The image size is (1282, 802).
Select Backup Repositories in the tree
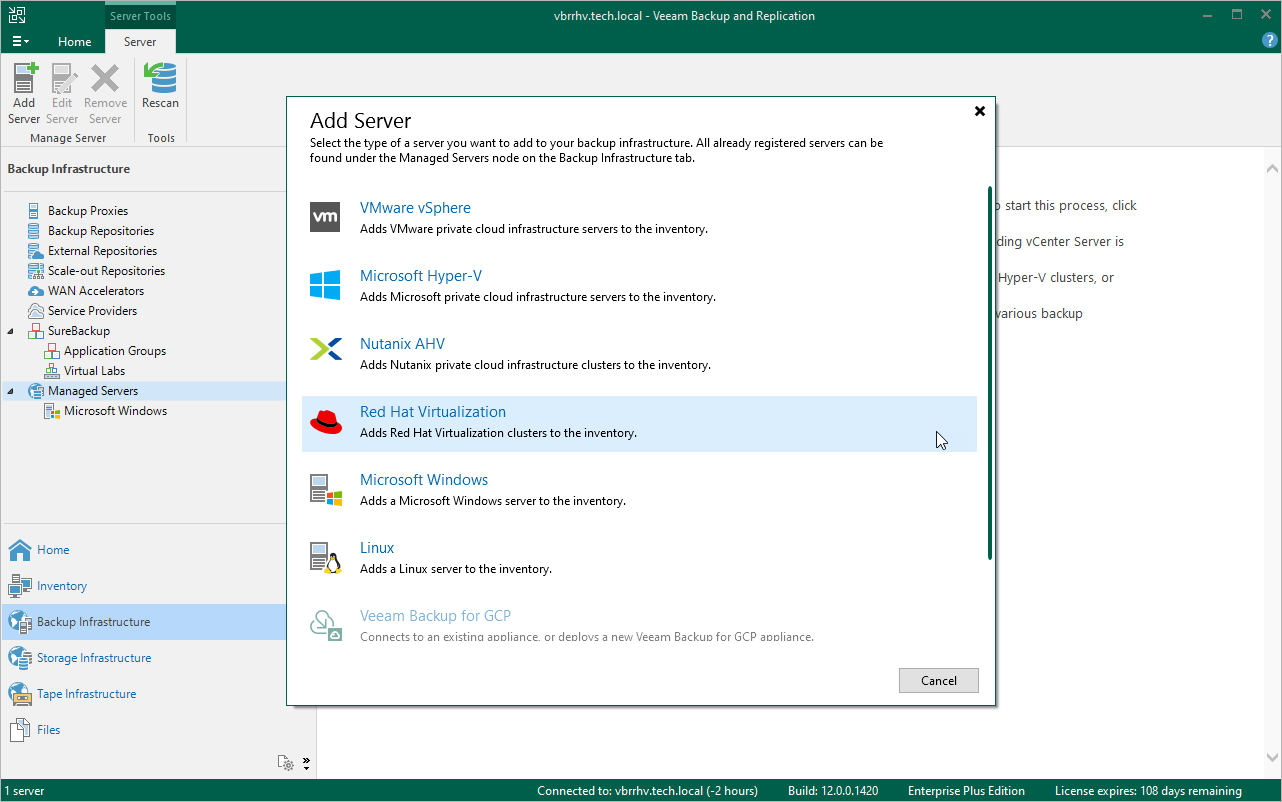coord(101,231)
